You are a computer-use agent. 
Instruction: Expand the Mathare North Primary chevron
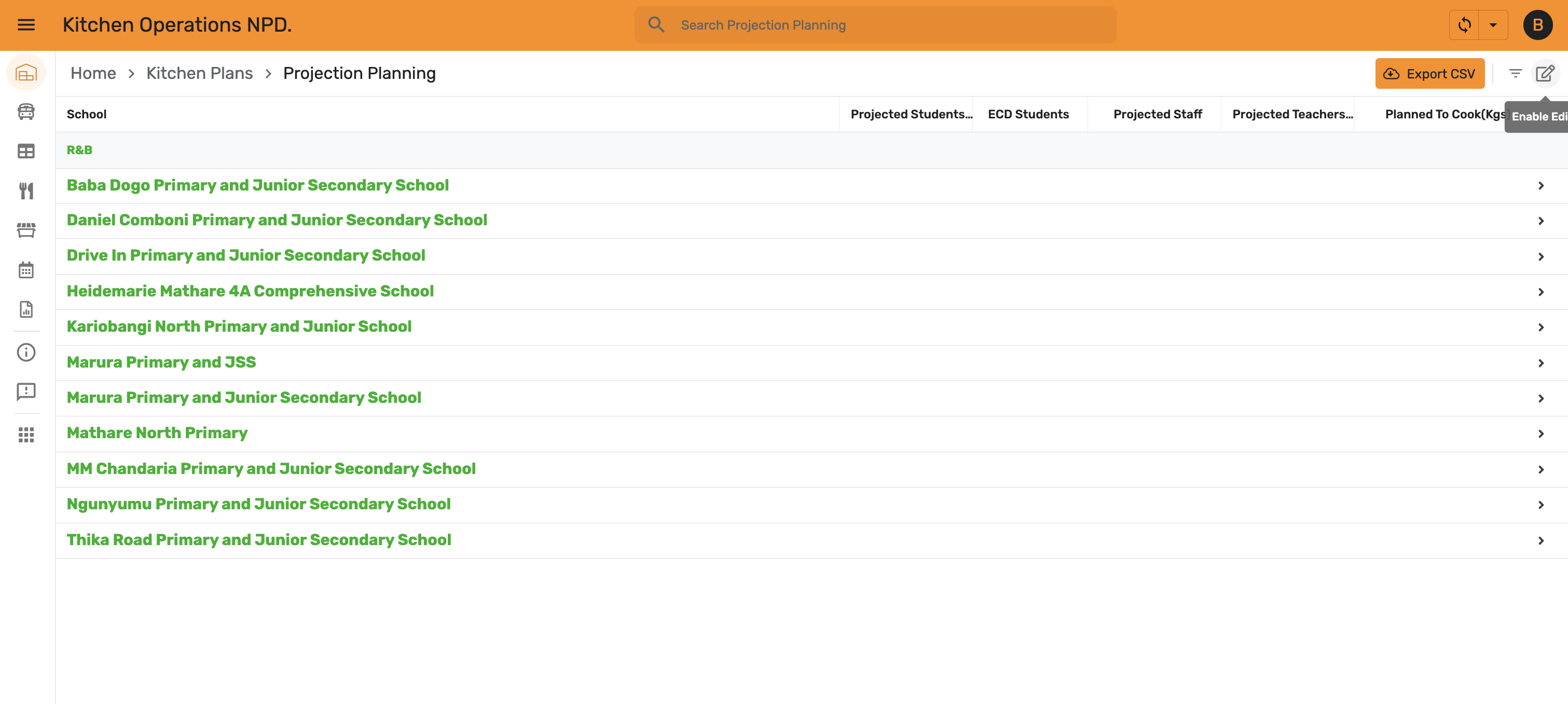1541,434
